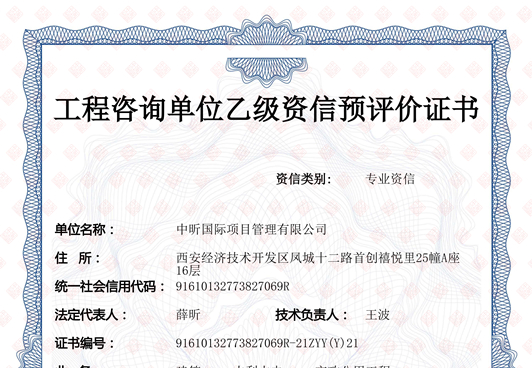This screenshot has height=368, width=532.
Task: Click the technical lead name 王波
Action: coord(377,315)
